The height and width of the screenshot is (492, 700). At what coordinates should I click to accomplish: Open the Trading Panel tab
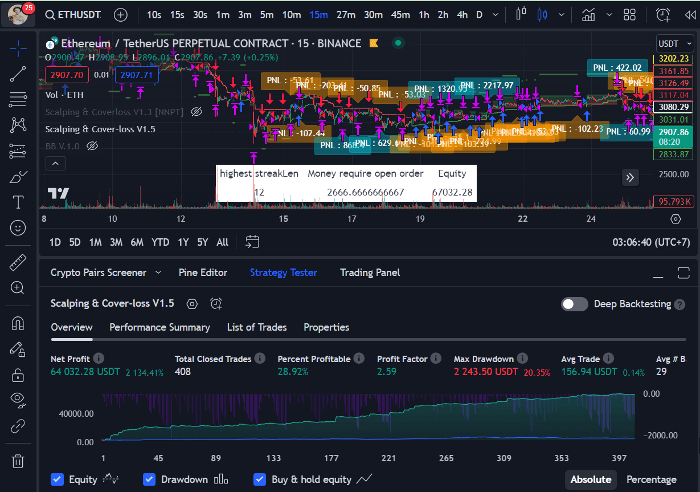[x=370, y=272]
